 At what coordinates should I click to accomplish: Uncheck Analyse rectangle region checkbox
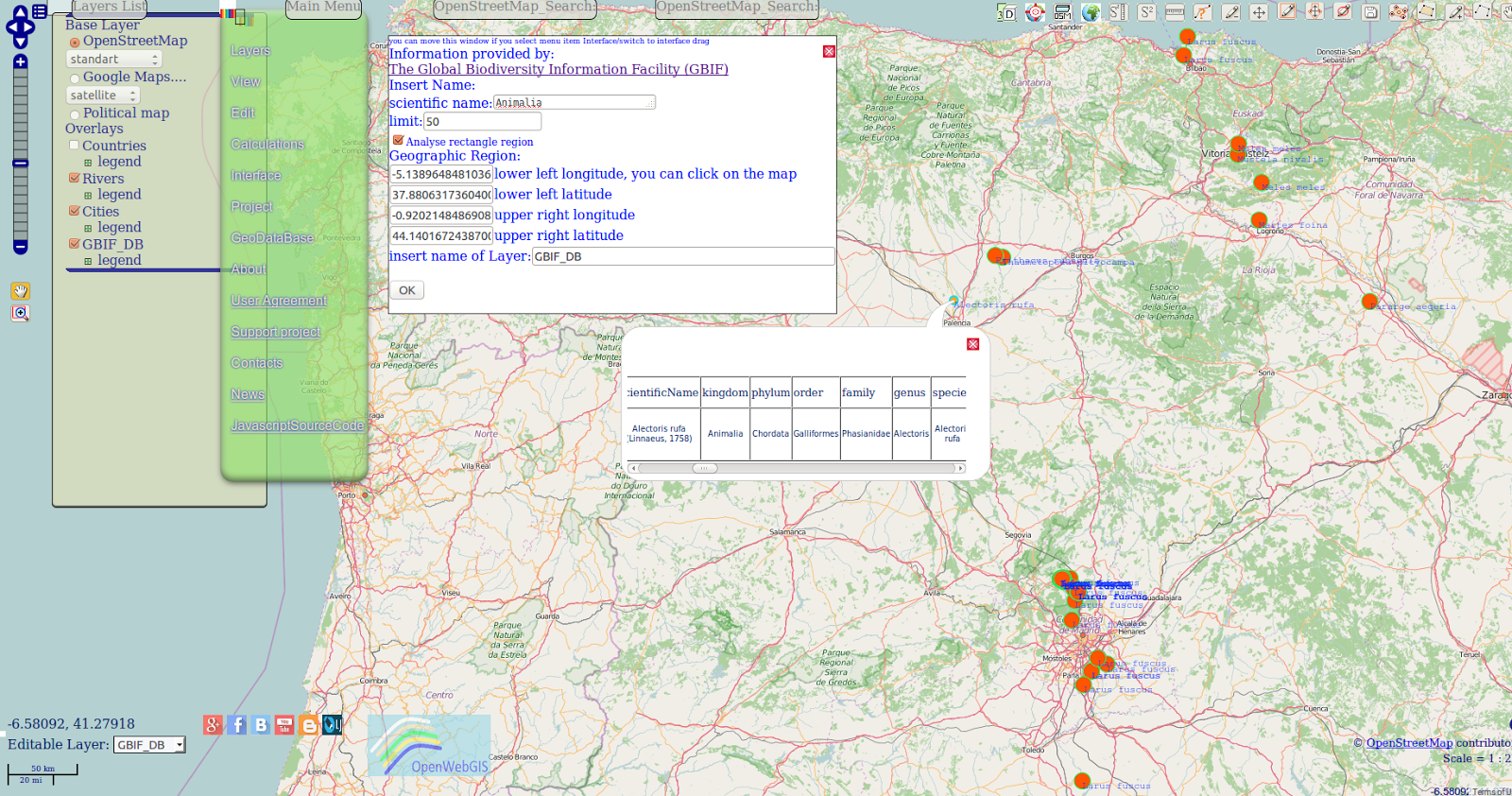pyautogui.click(x=398, y=141)
